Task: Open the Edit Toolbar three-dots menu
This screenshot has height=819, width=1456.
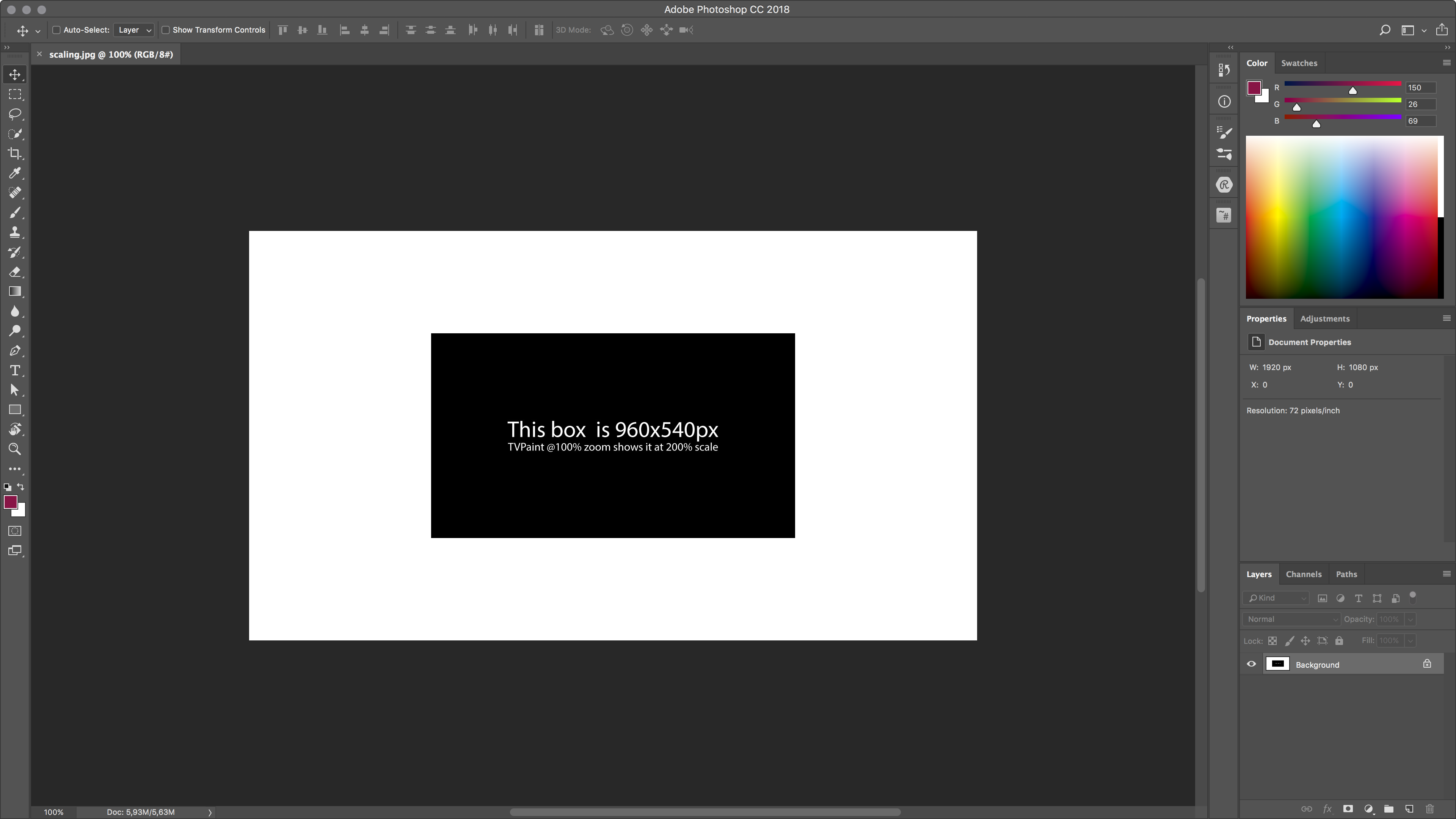Action: click(15, 469)
